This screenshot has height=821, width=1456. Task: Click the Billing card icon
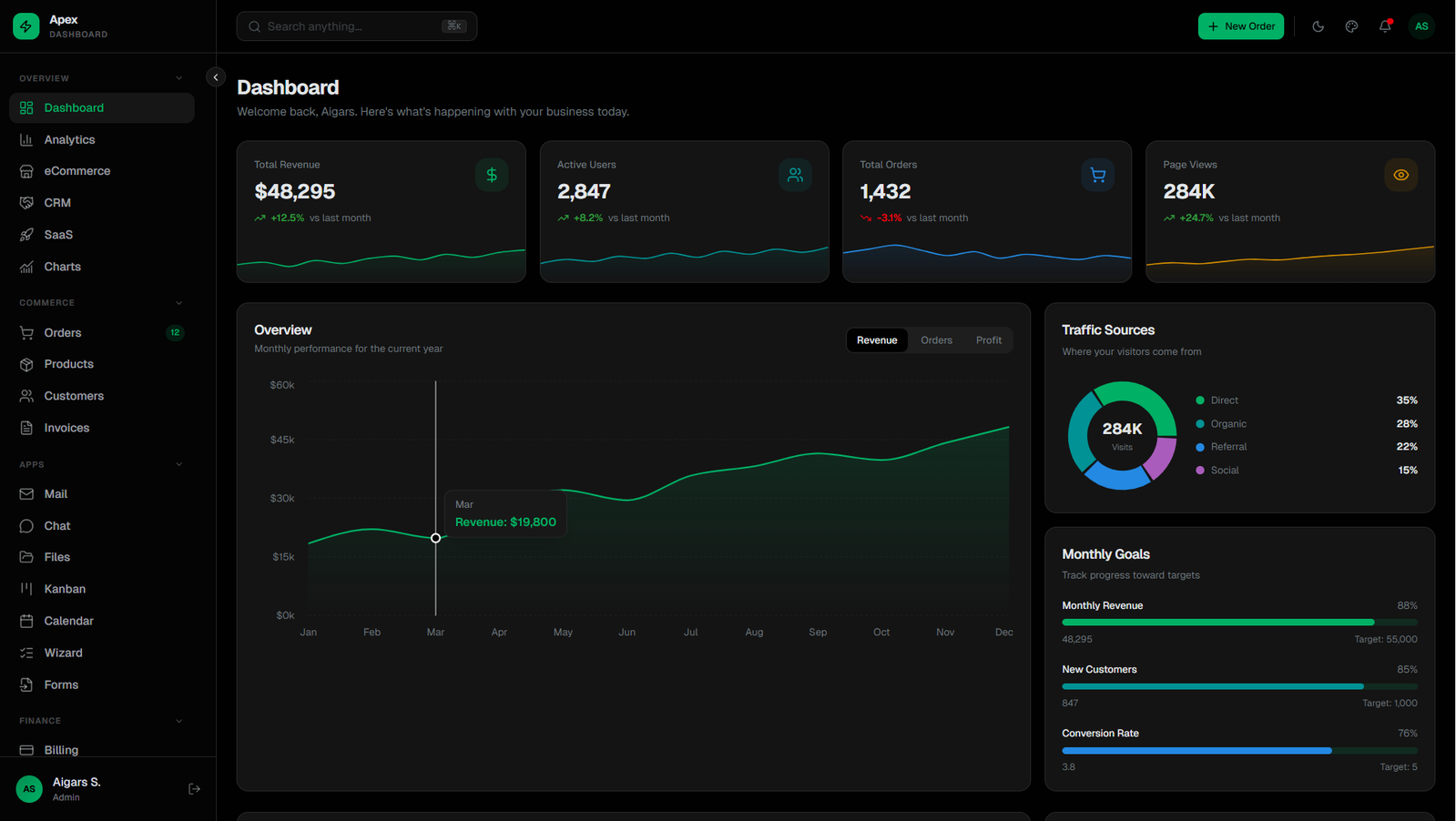(x=26, y=750)
